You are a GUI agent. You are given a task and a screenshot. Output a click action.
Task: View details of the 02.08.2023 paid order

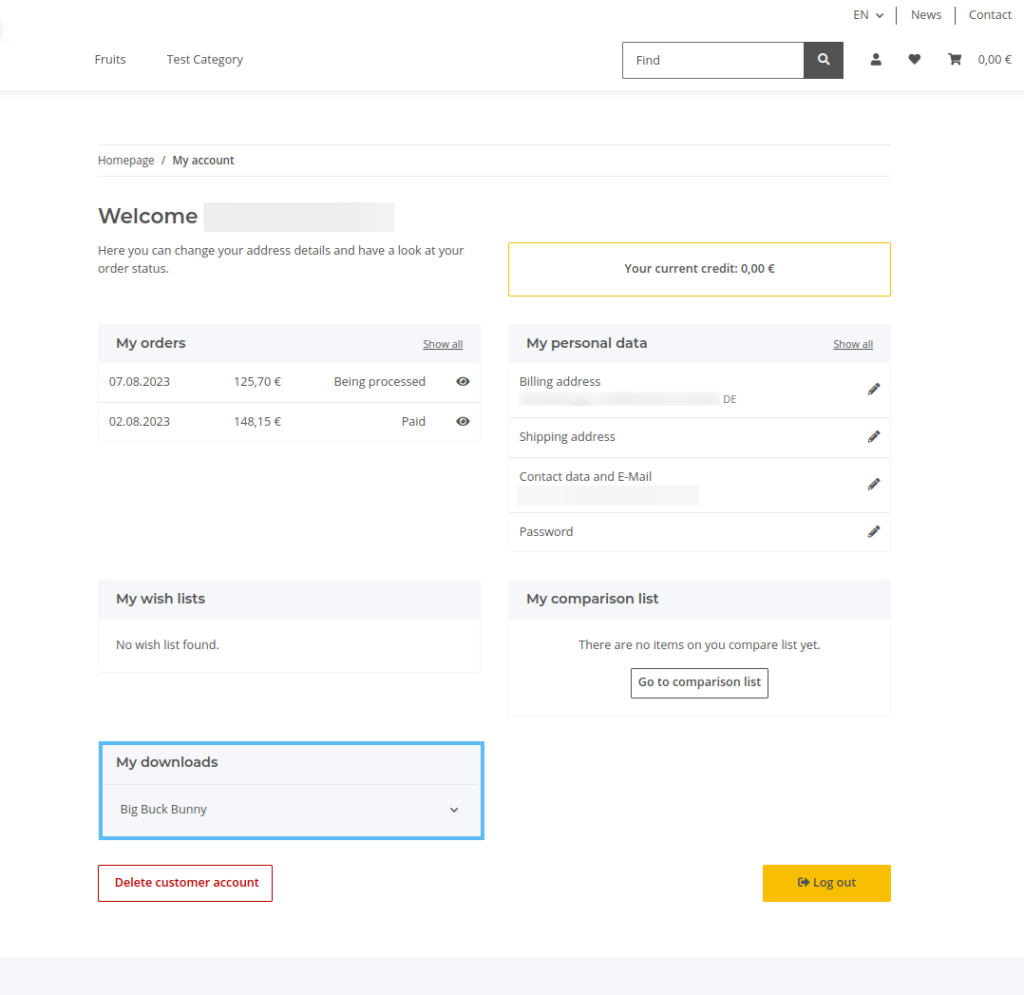click(462, 421)
